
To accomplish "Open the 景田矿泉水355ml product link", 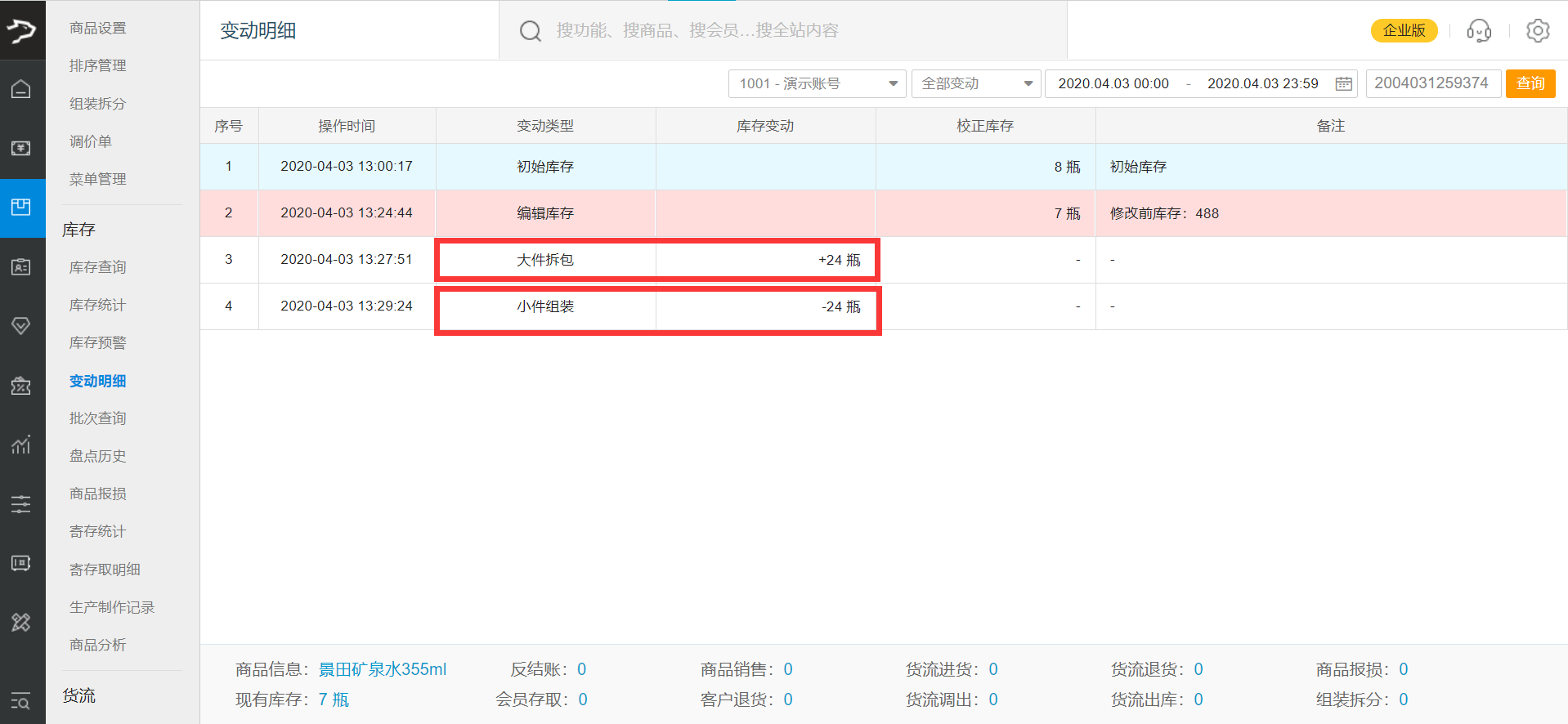I will 382,669.
